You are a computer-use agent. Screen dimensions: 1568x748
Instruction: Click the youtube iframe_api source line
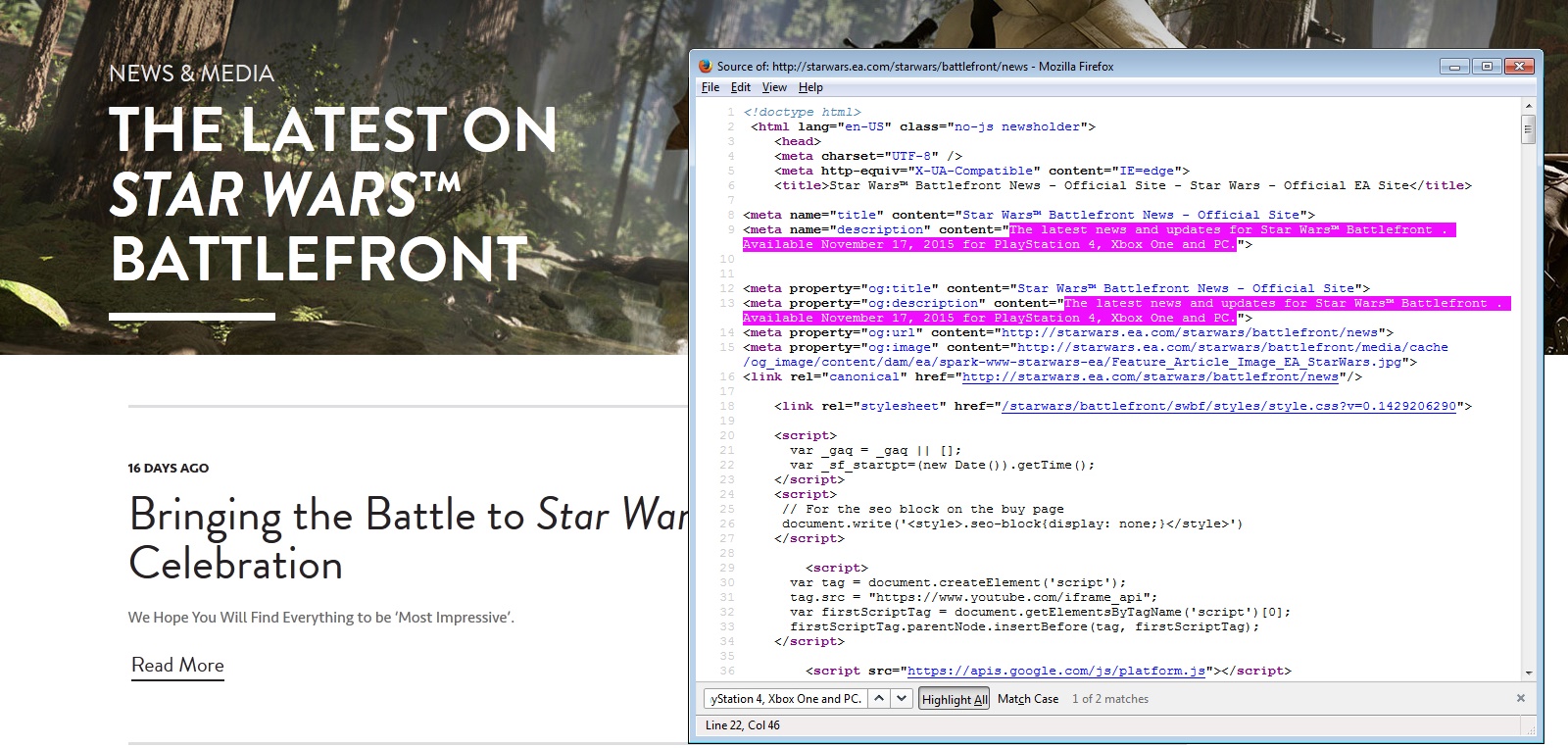pos(974,597)
